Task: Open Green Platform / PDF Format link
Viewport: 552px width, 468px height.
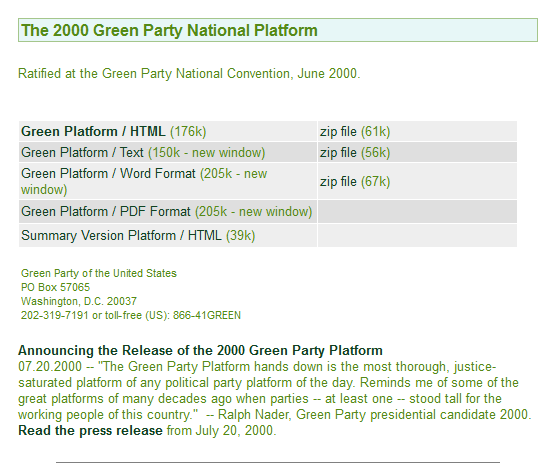Action: pyautogui.click(x=106, y=212)
